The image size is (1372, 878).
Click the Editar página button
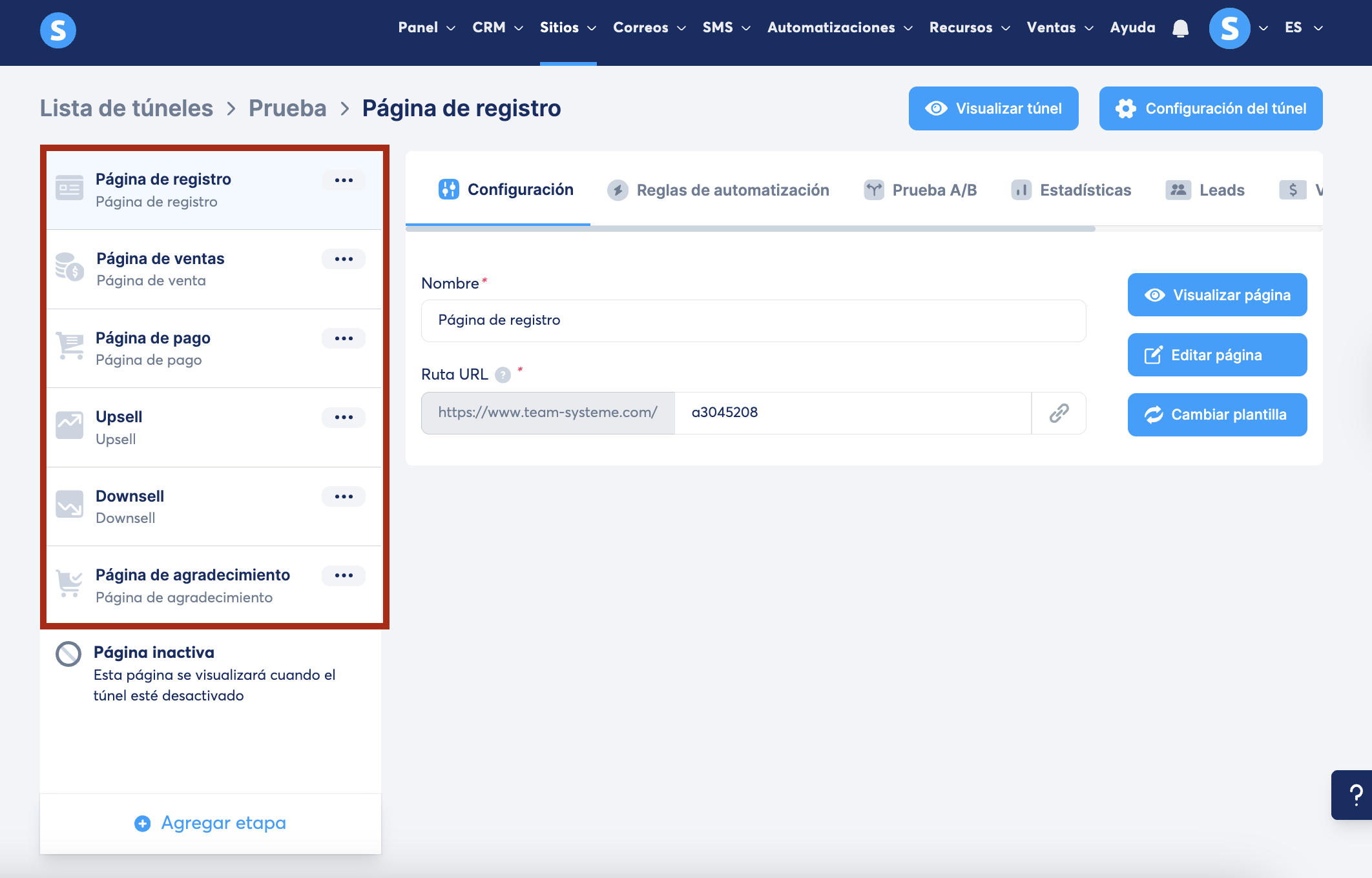pos(1217,355)
